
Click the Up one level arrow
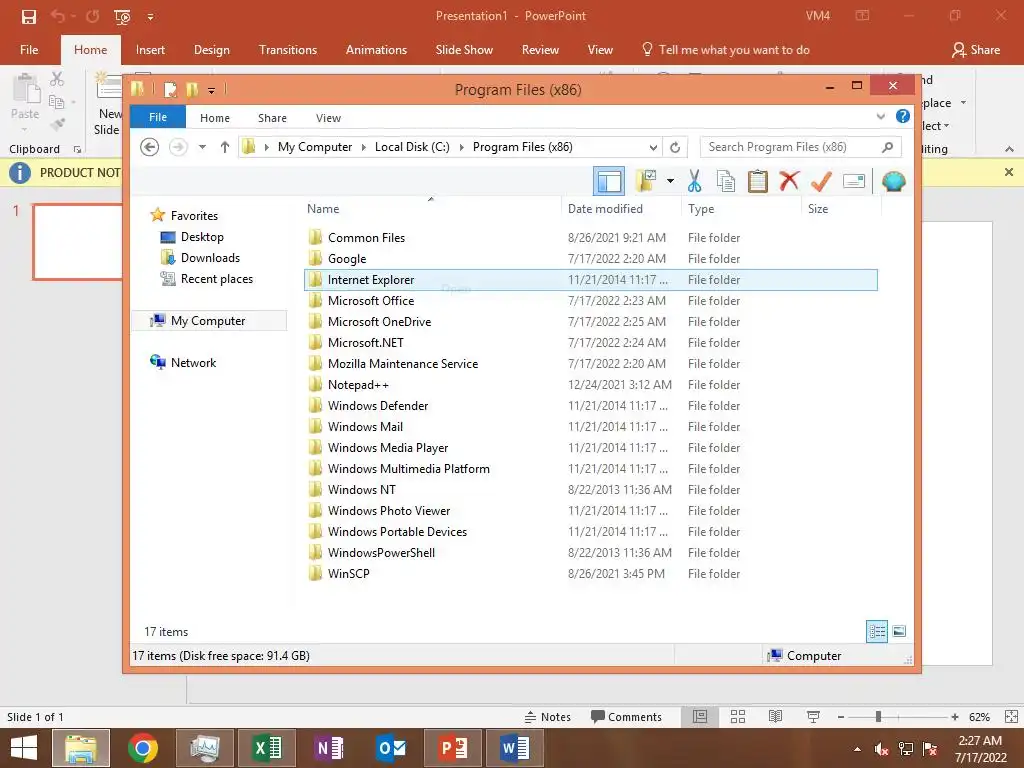click(x=225, y=147)
